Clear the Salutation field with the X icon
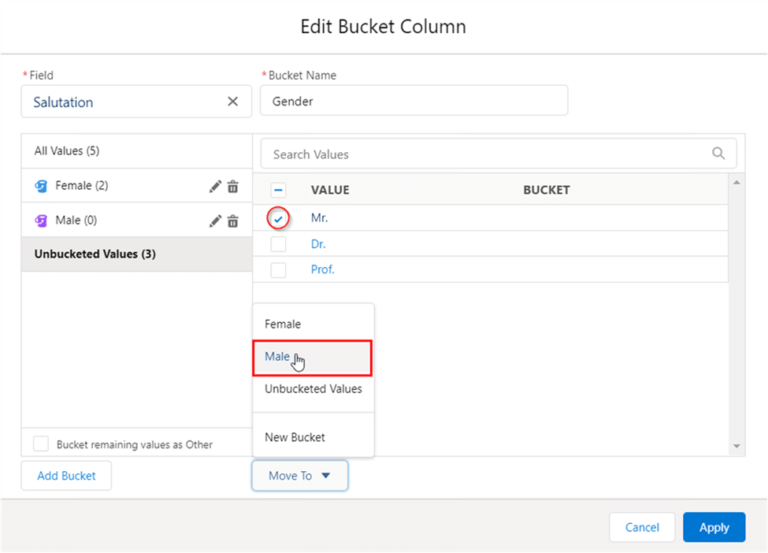The height and width of the screenshot is (553, 768). 233,101
